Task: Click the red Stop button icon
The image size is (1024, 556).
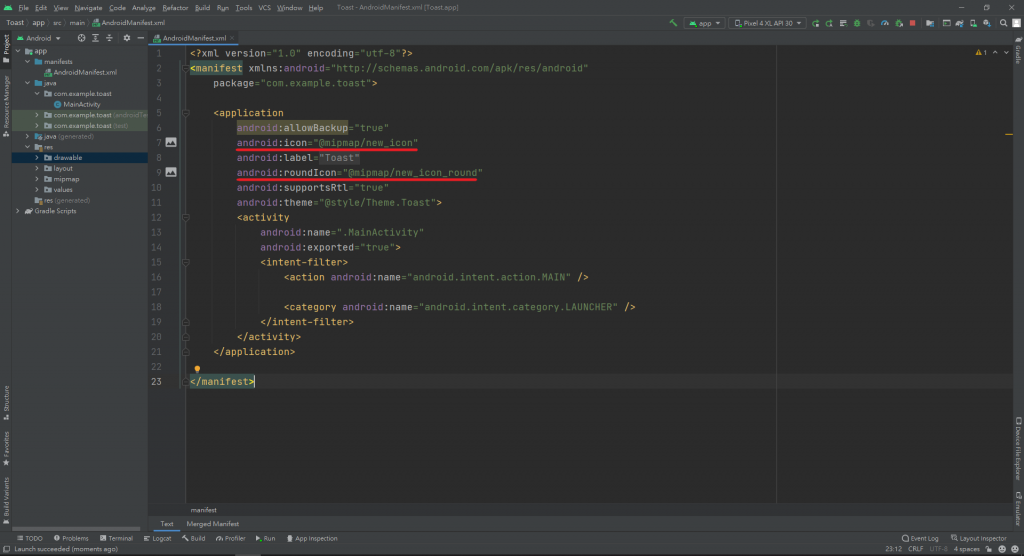Action: pyautogui.click(x=912, y=23)
